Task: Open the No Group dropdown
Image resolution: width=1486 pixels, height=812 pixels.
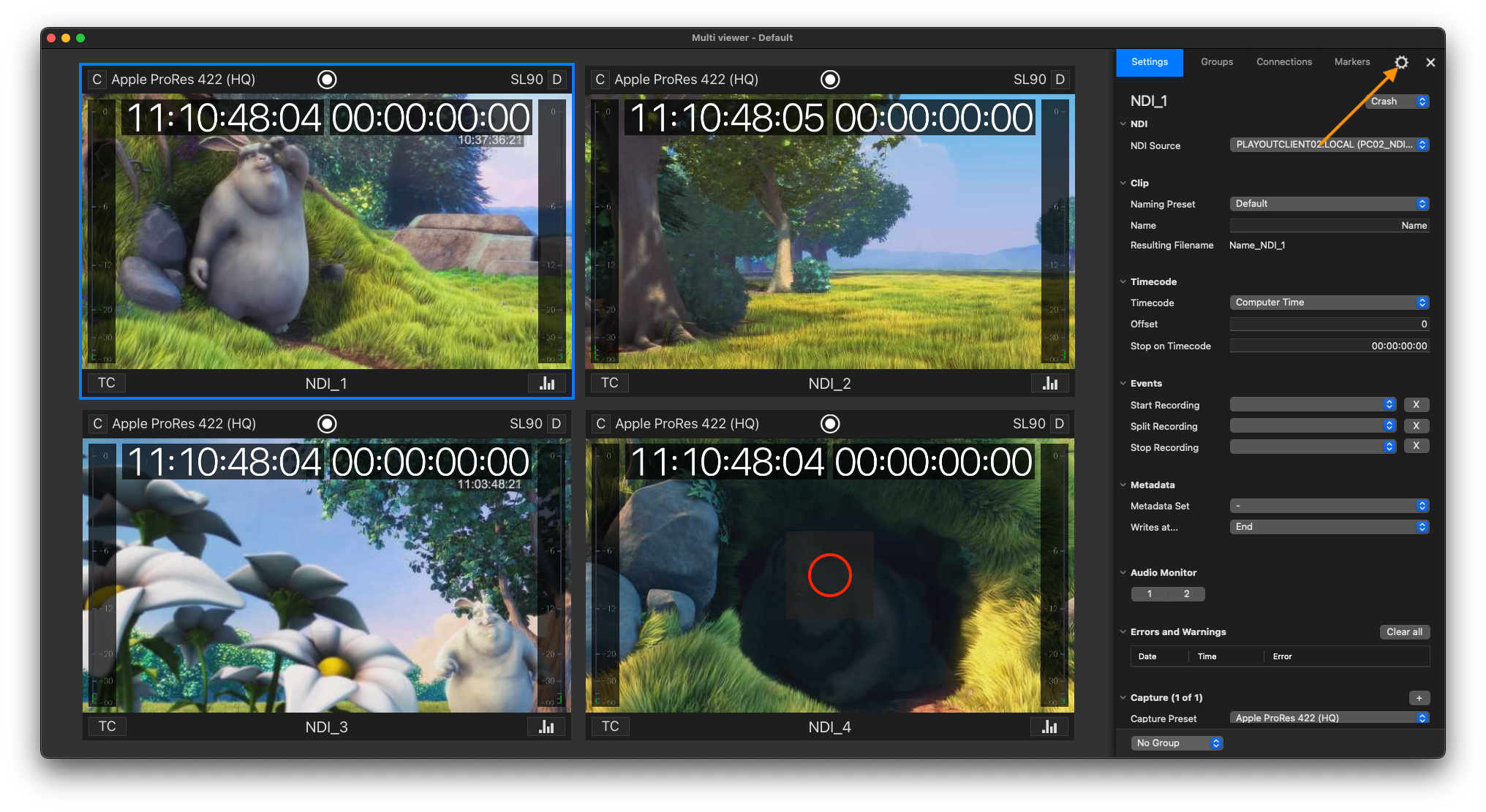Action: tap(1177, 743)
